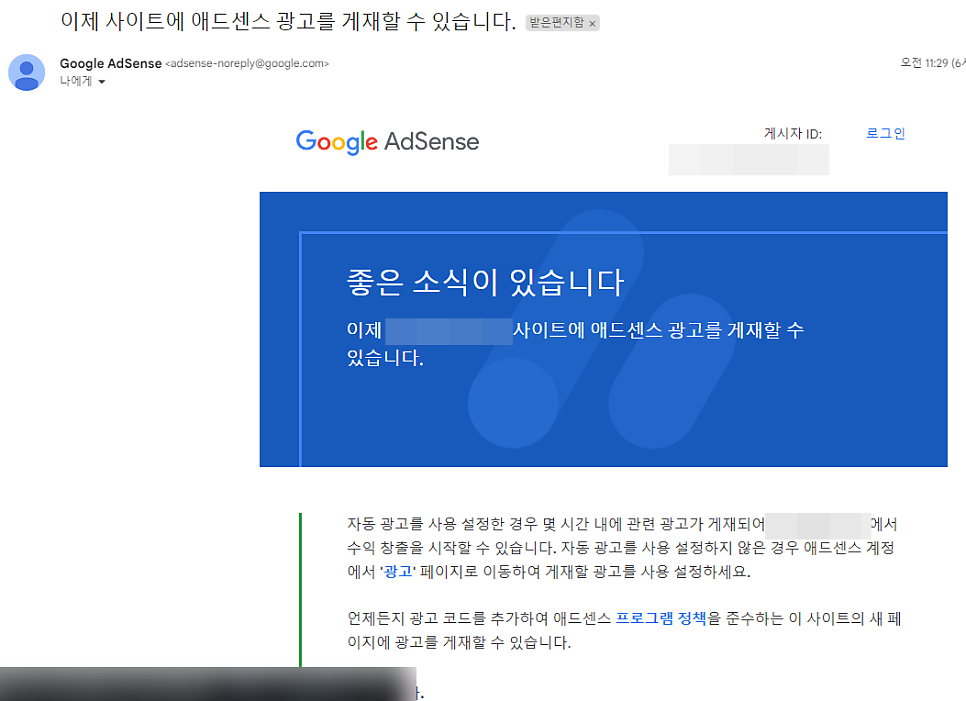The width and height of the screenshot is (966, 701).
Task: Click the Google AdSense sender name
Action: pos(110,63)
